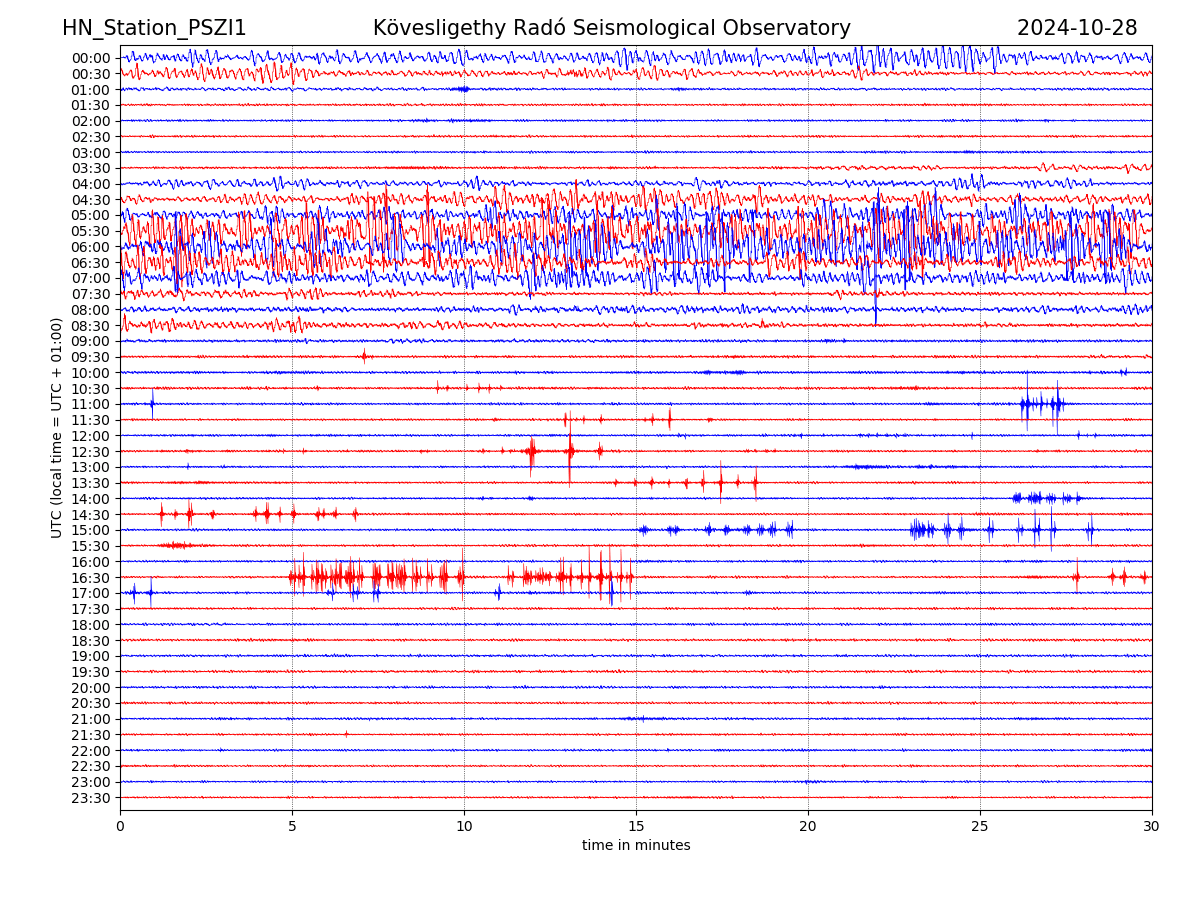Click the 09:30 row time label

tap(90, 357)
